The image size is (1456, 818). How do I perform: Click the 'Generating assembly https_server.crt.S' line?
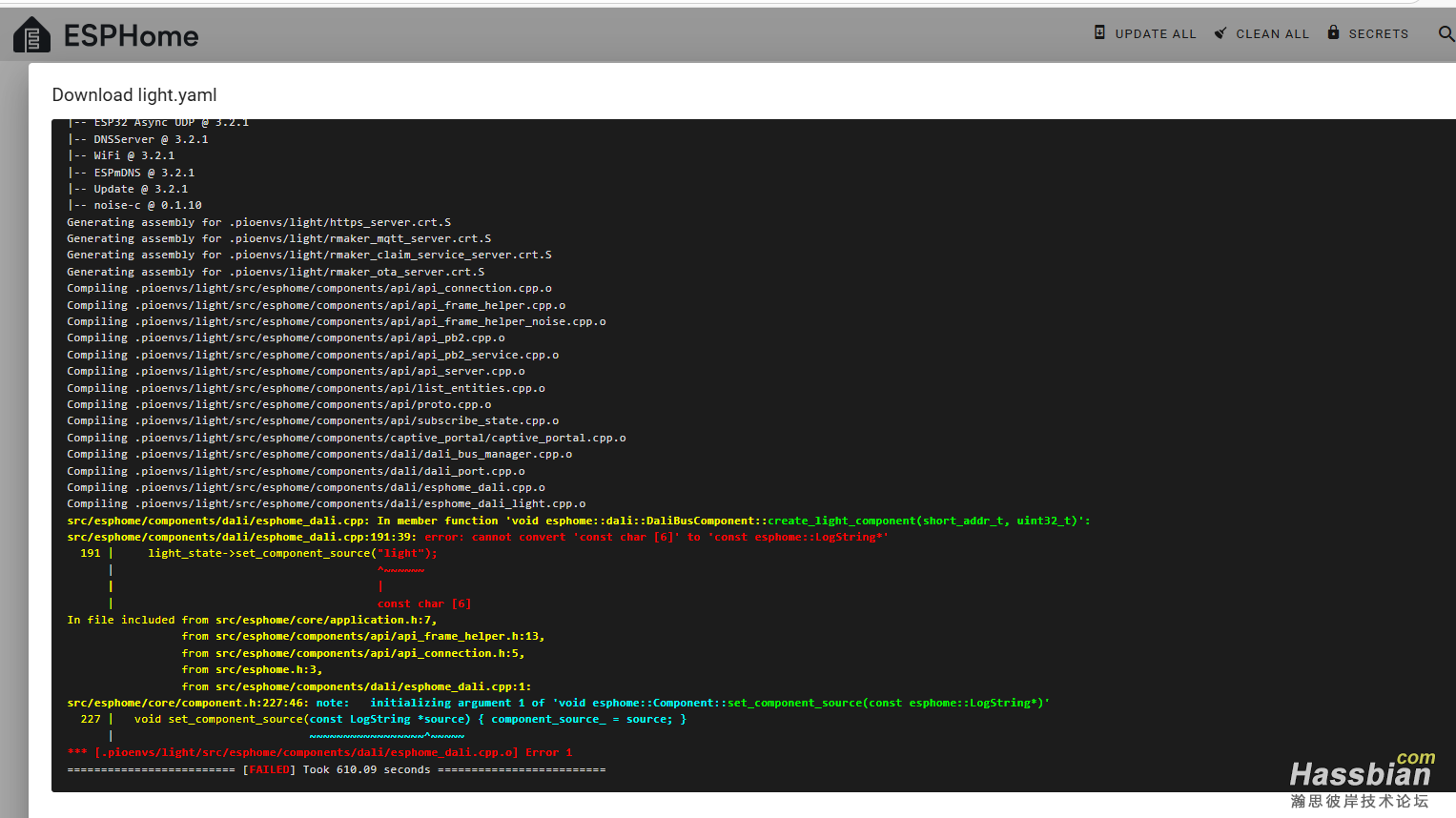(x=258, y=223)
